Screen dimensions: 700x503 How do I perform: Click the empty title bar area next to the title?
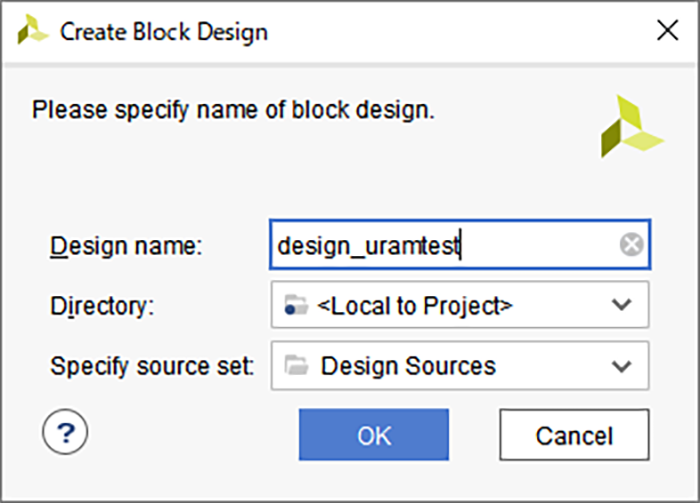point(460,31)
